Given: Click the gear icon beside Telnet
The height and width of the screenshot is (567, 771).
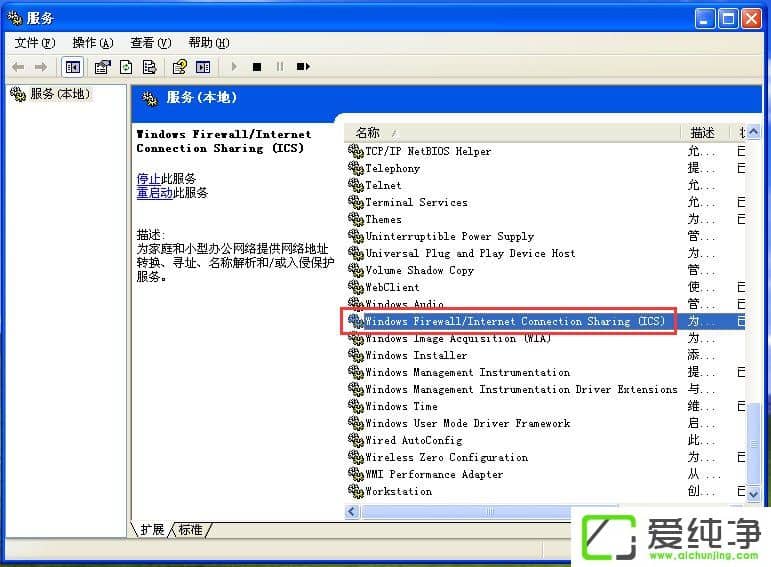Looking at the screenshot, I should (356, 185).
